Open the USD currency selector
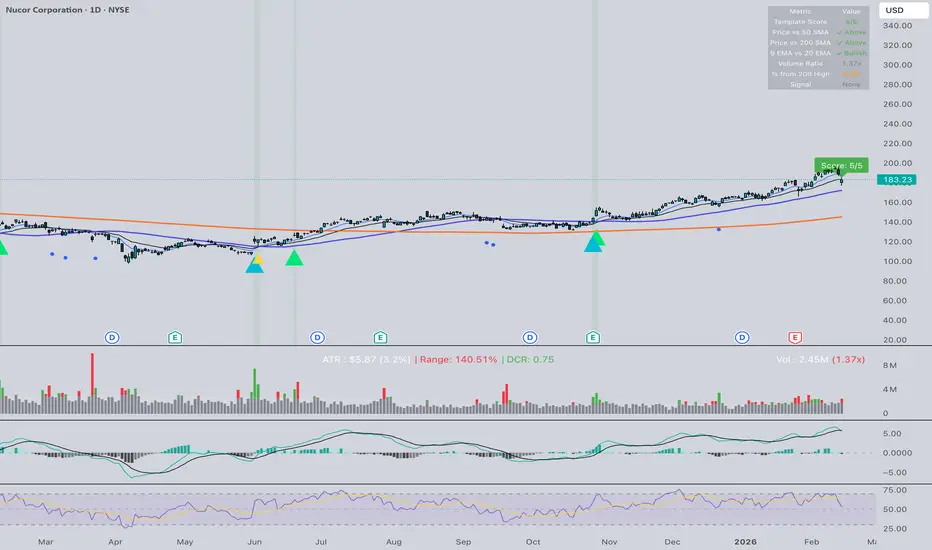 pyautogui.click(x=903, y=10)
